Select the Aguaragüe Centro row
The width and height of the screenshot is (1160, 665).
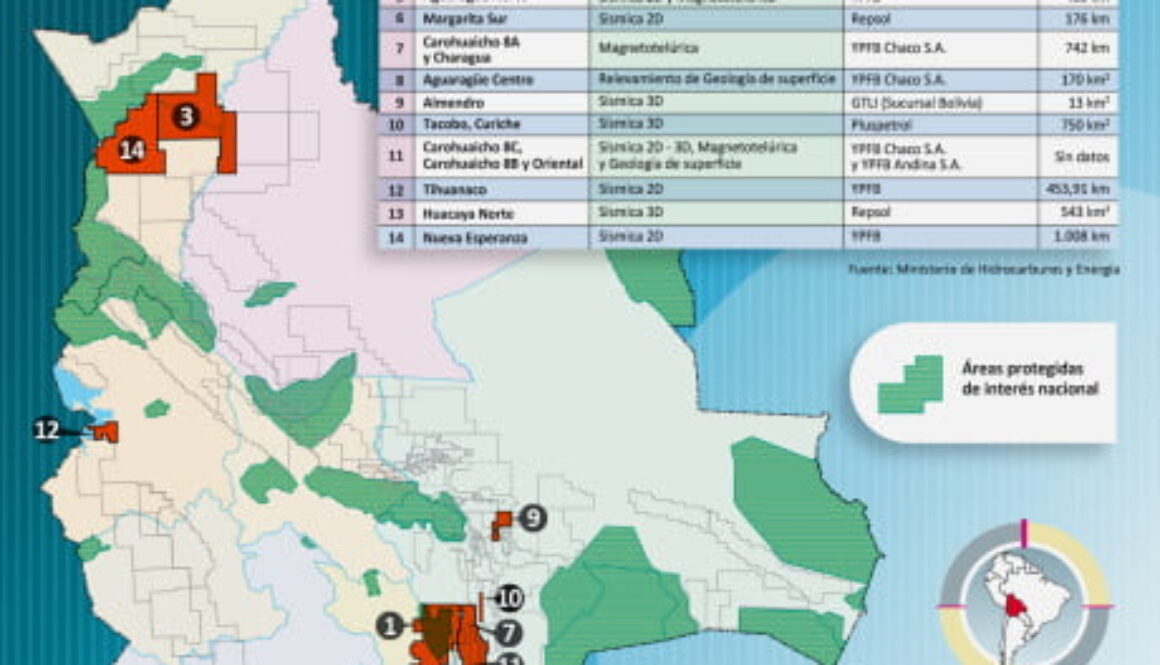[748, 79]
